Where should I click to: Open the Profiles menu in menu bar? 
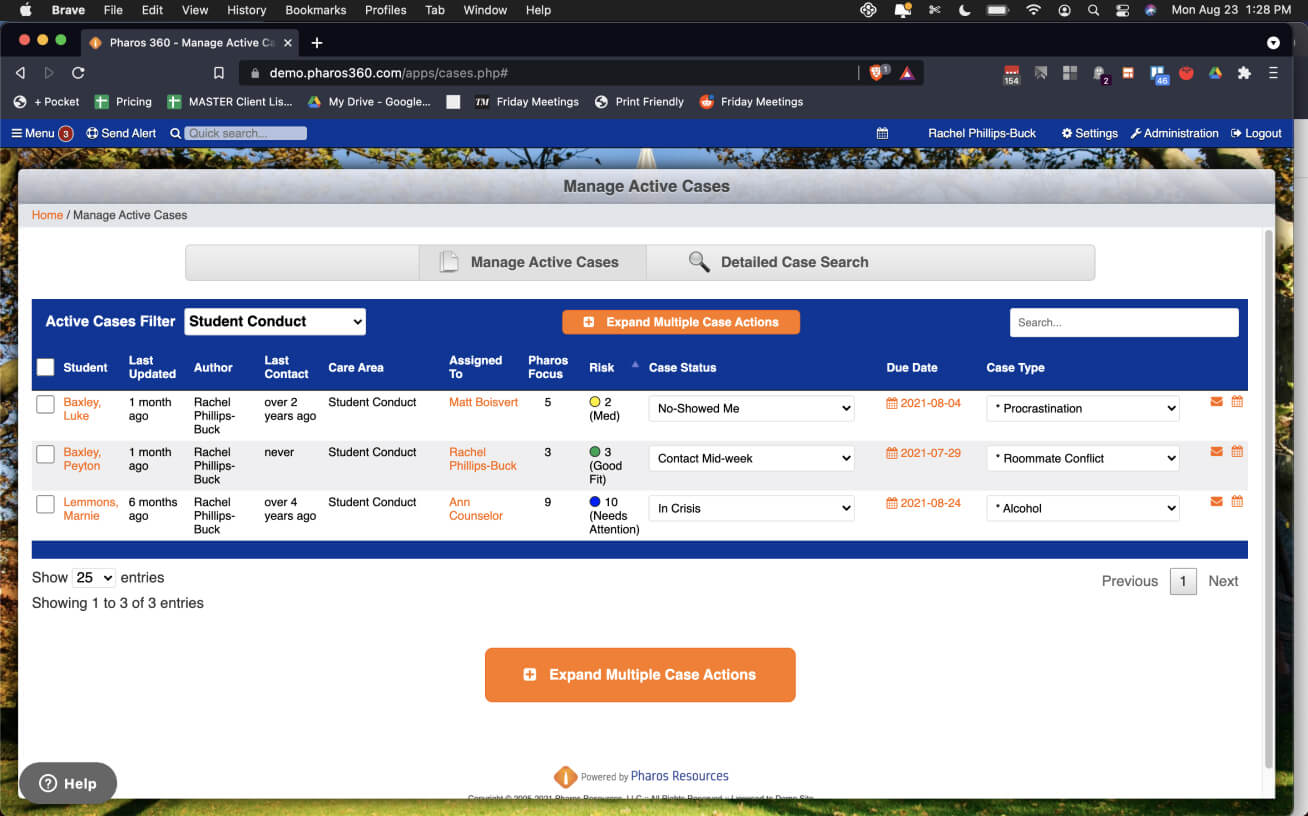[385, 10]
